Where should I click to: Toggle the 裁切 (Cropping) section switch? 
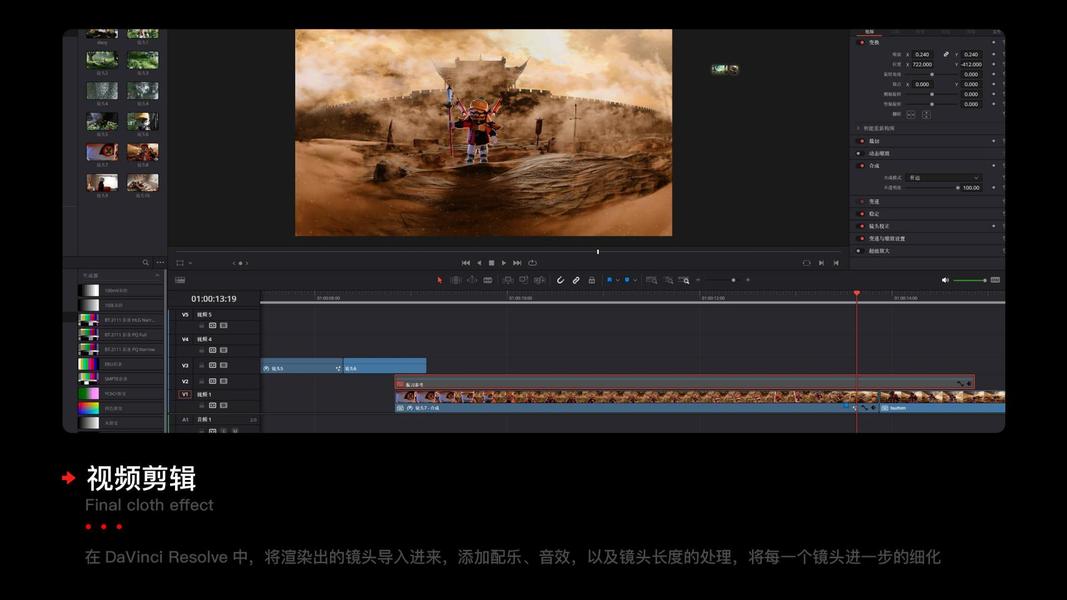(862, 141)
